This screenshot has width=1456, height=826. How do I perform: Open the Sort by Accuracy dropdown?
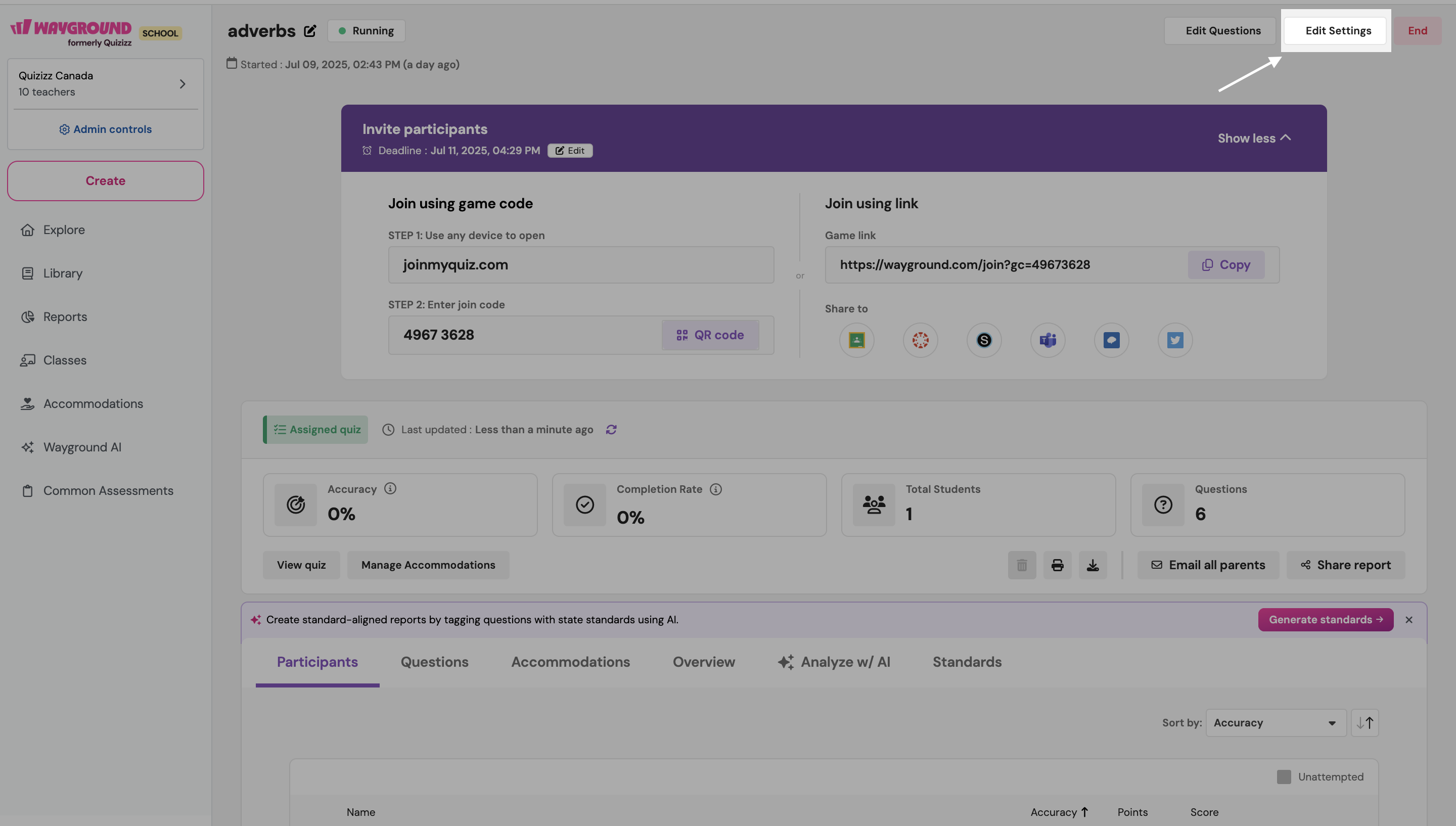tap(1275, 723)
